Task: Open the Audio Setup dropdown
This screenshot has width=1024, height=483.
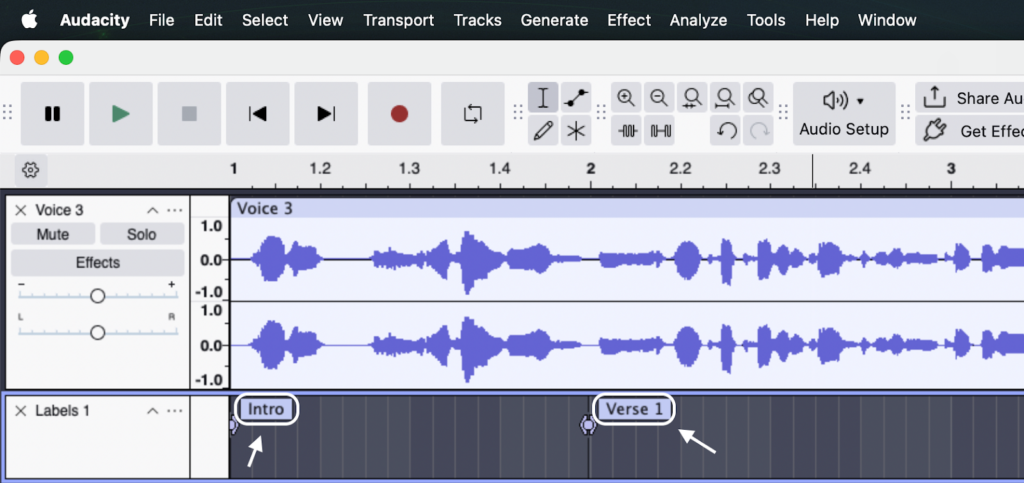Action: pyautogui.click(x=843, y=114)
